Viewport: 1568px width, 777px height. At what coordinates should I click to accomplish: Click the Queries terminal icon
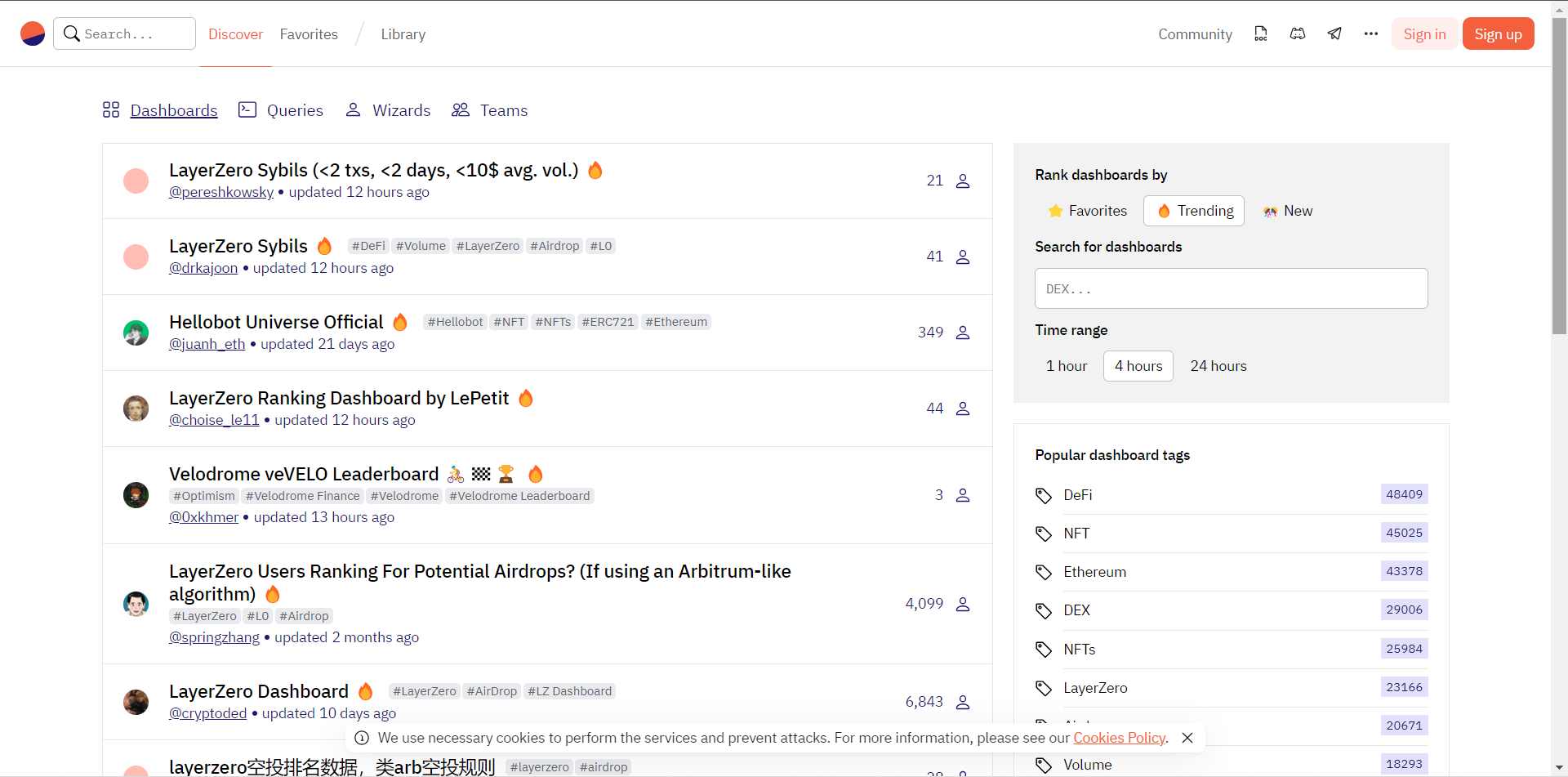(x=247, y=109)
